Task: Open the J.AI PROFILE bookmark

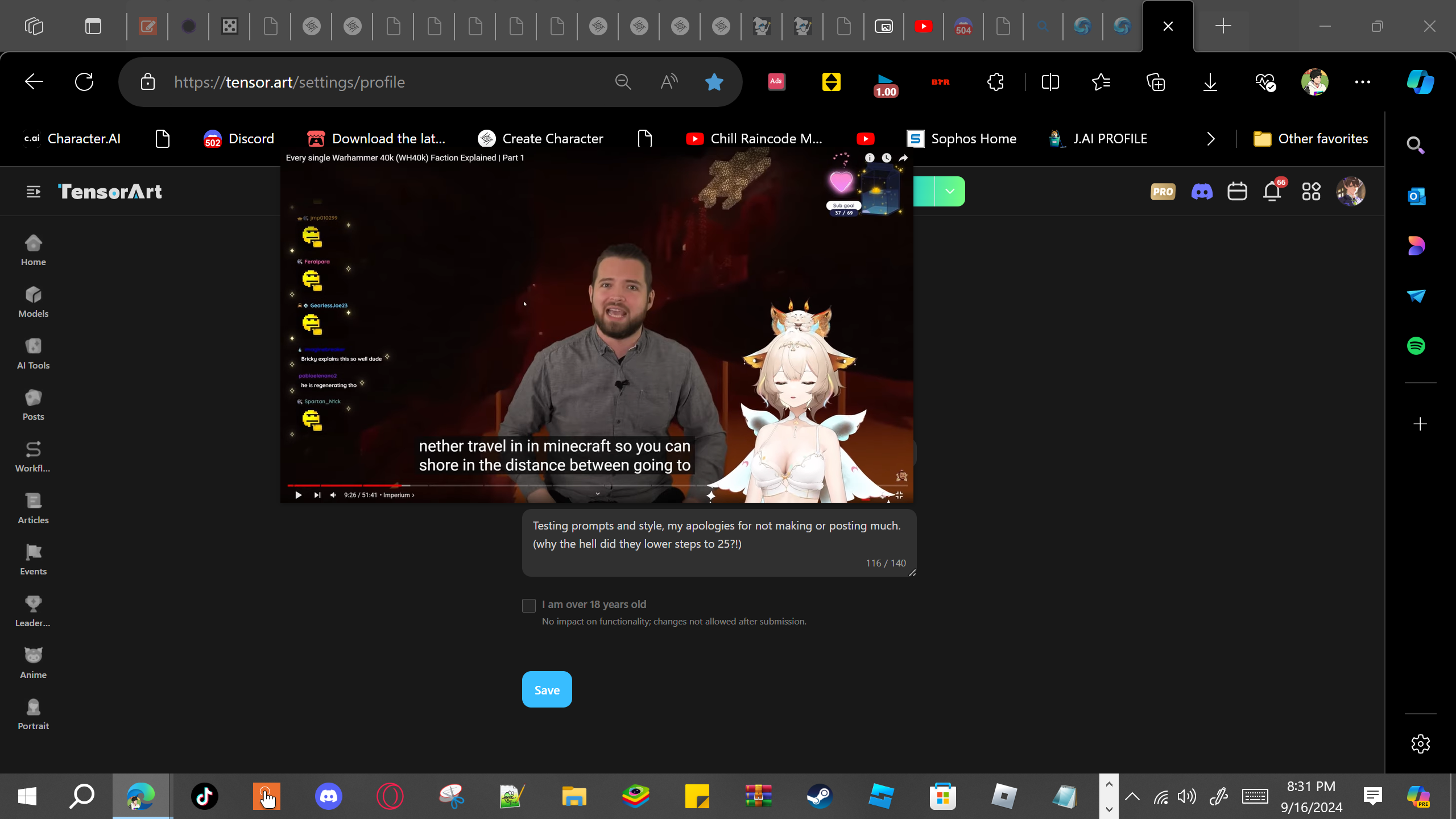Action: 1098,138
